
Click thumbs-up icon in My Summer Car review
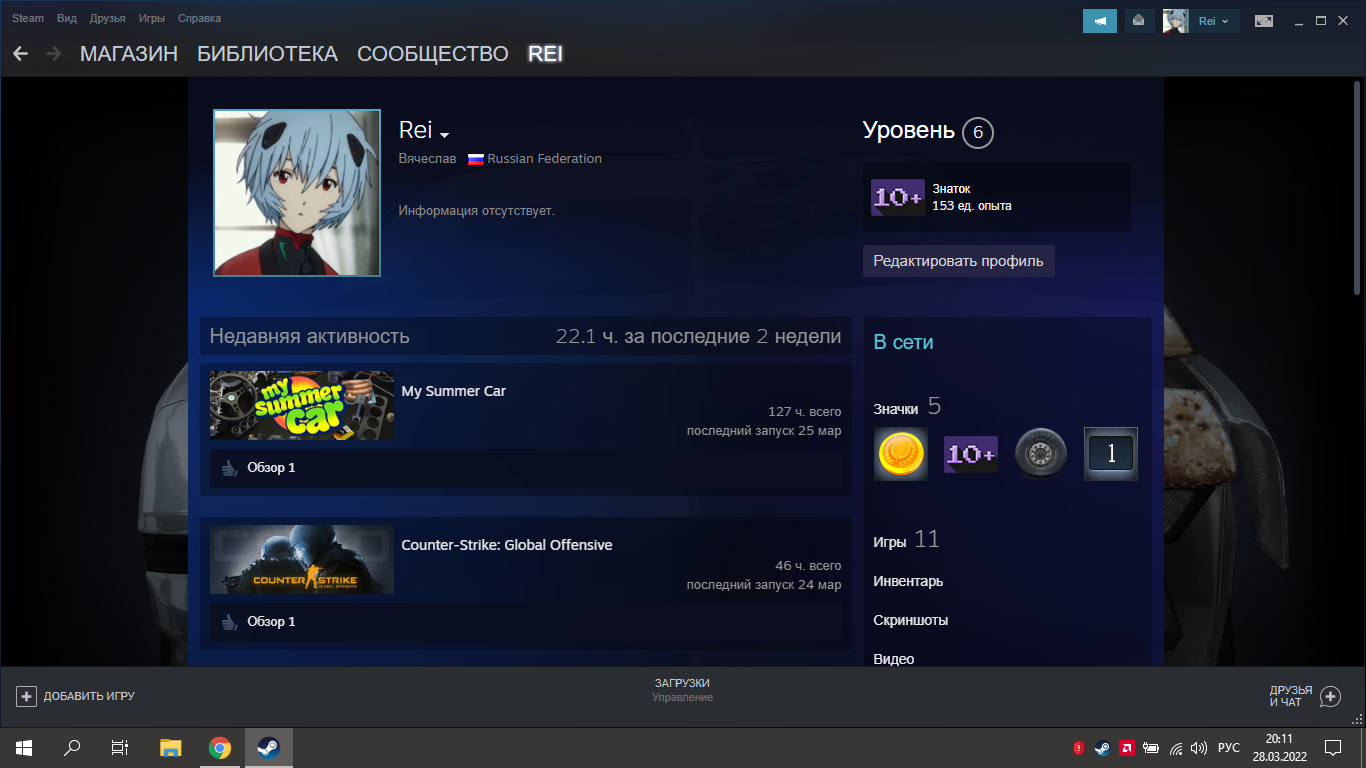coord(229,467)
